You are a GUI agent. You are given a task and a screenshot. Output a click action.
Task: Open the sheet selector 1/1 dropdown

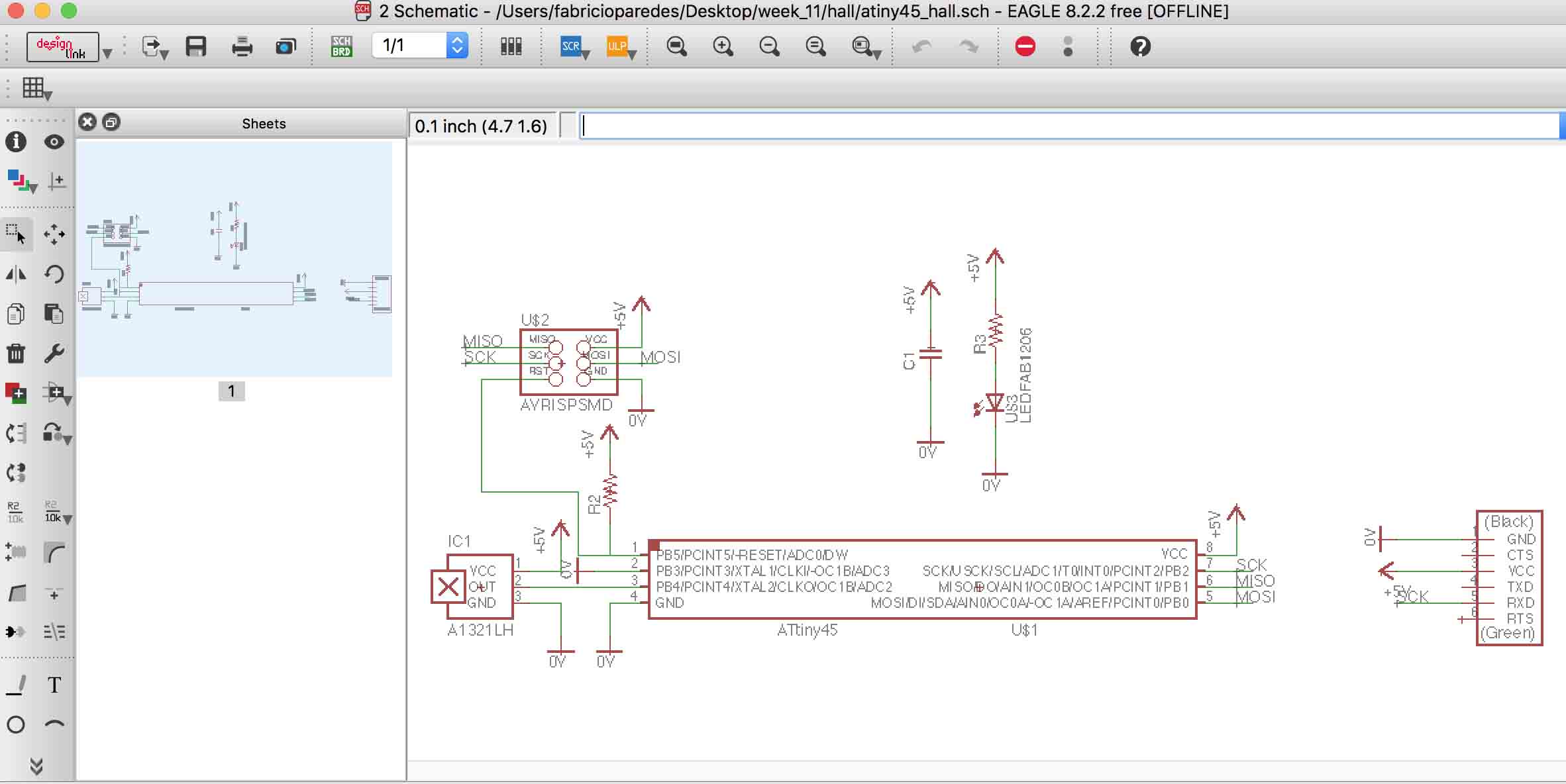tap(457, 46)
